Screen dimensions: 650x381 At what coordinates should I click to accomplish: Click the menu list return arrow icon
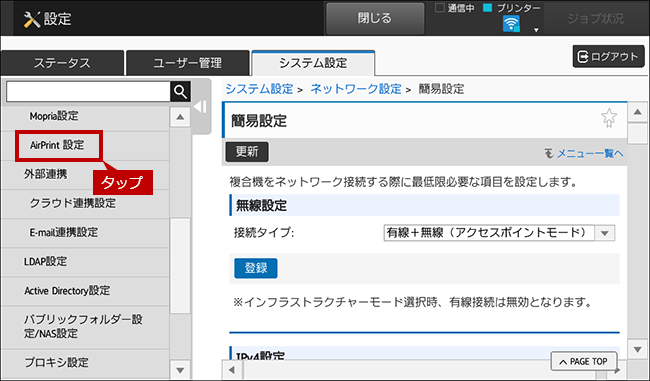tap(549, 153)
